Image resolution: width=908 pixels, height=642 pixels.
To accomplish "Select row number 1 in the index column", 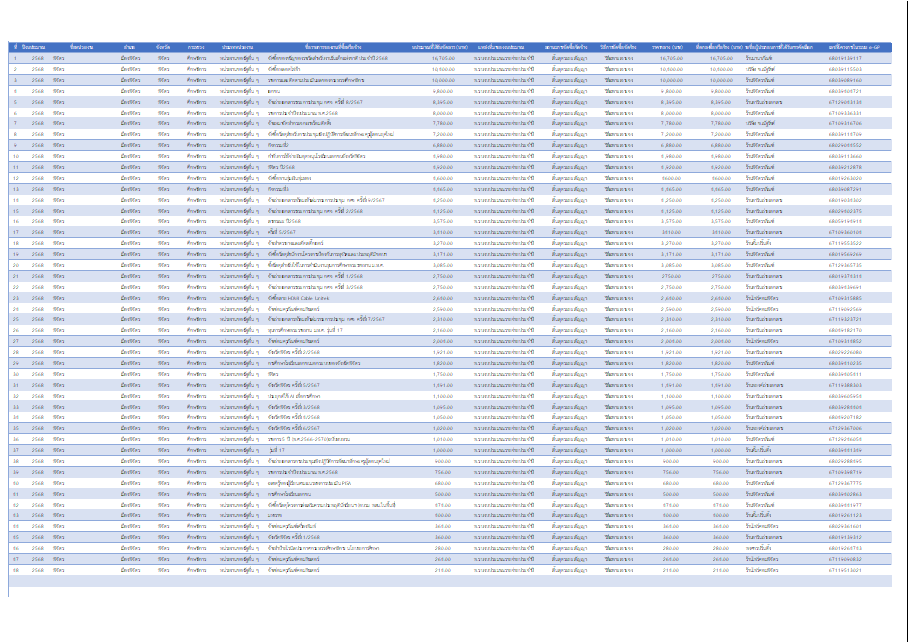I will 16,58.
